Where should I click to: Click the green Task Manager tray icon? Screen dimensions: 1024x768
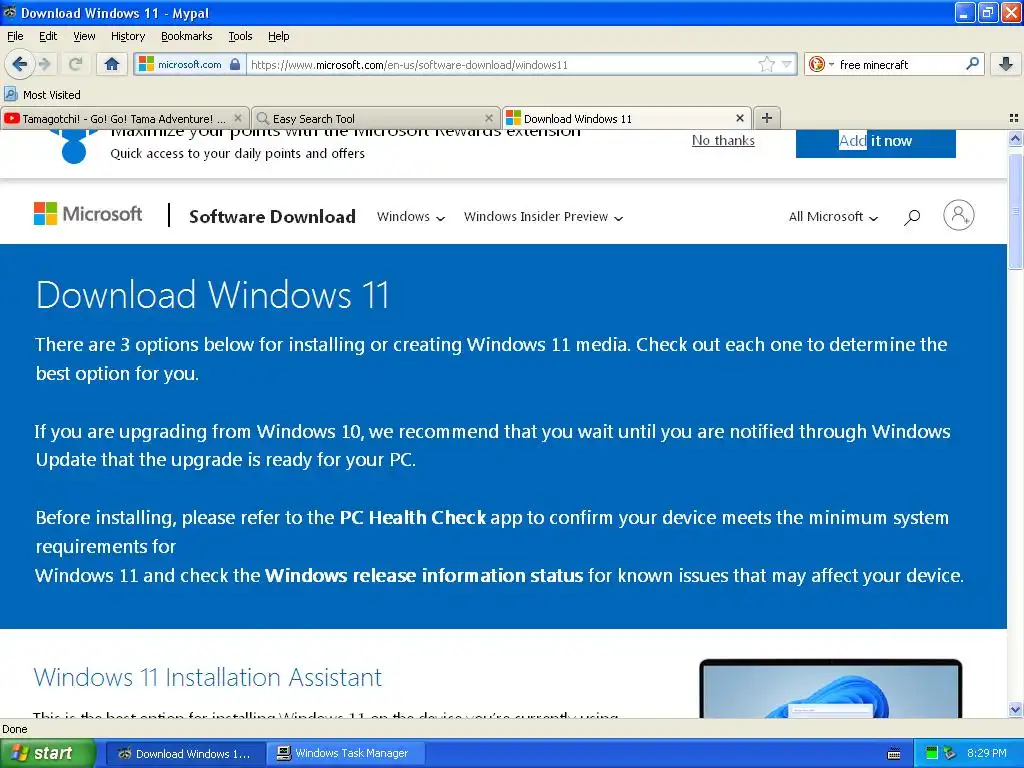pos(932,753)
